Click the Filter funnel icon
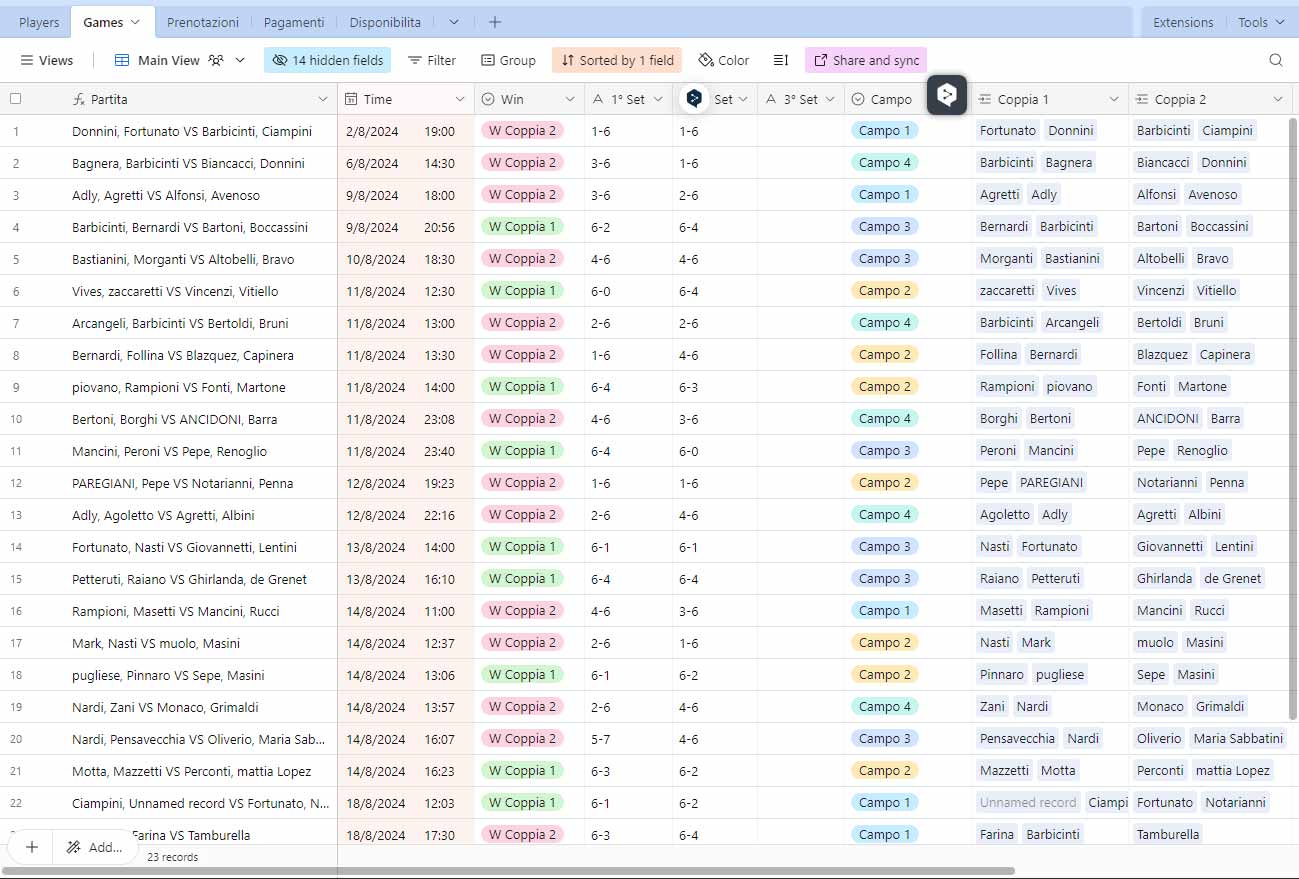The height and width of the screenshot is (879, 1299). 415,60
